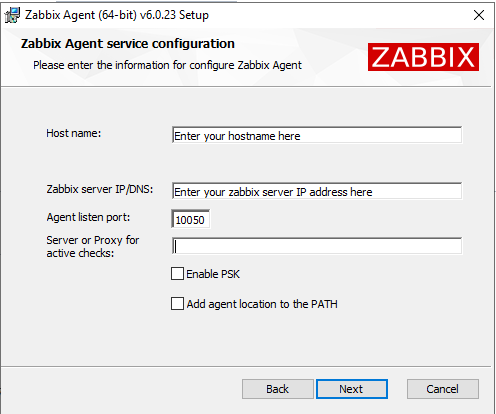Click the installer icon in the title bar
Viewport: 496px width, 414px height.
(x=12, y=15)
